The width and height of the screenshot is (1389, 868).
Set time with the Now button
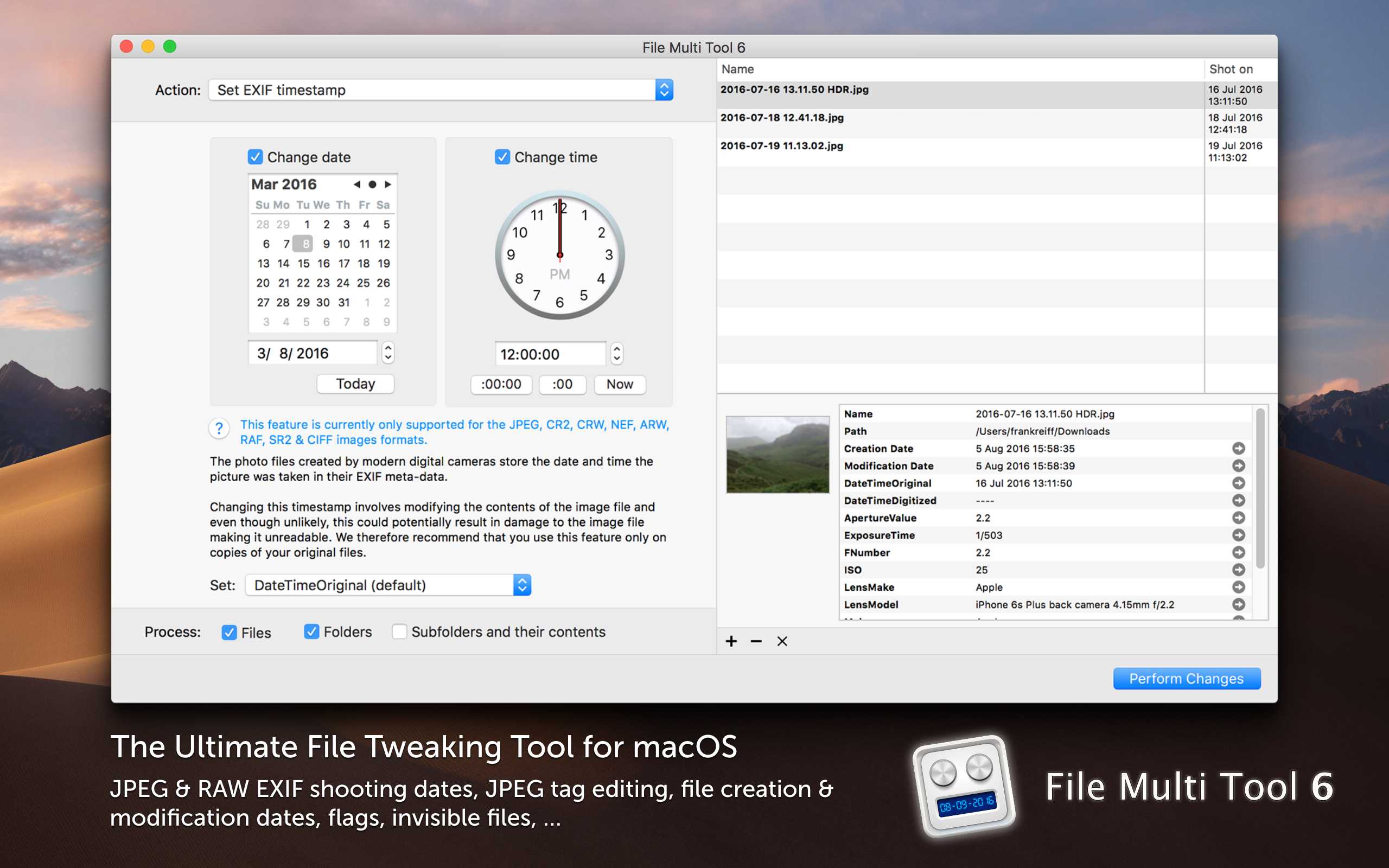tap(620, 384)
